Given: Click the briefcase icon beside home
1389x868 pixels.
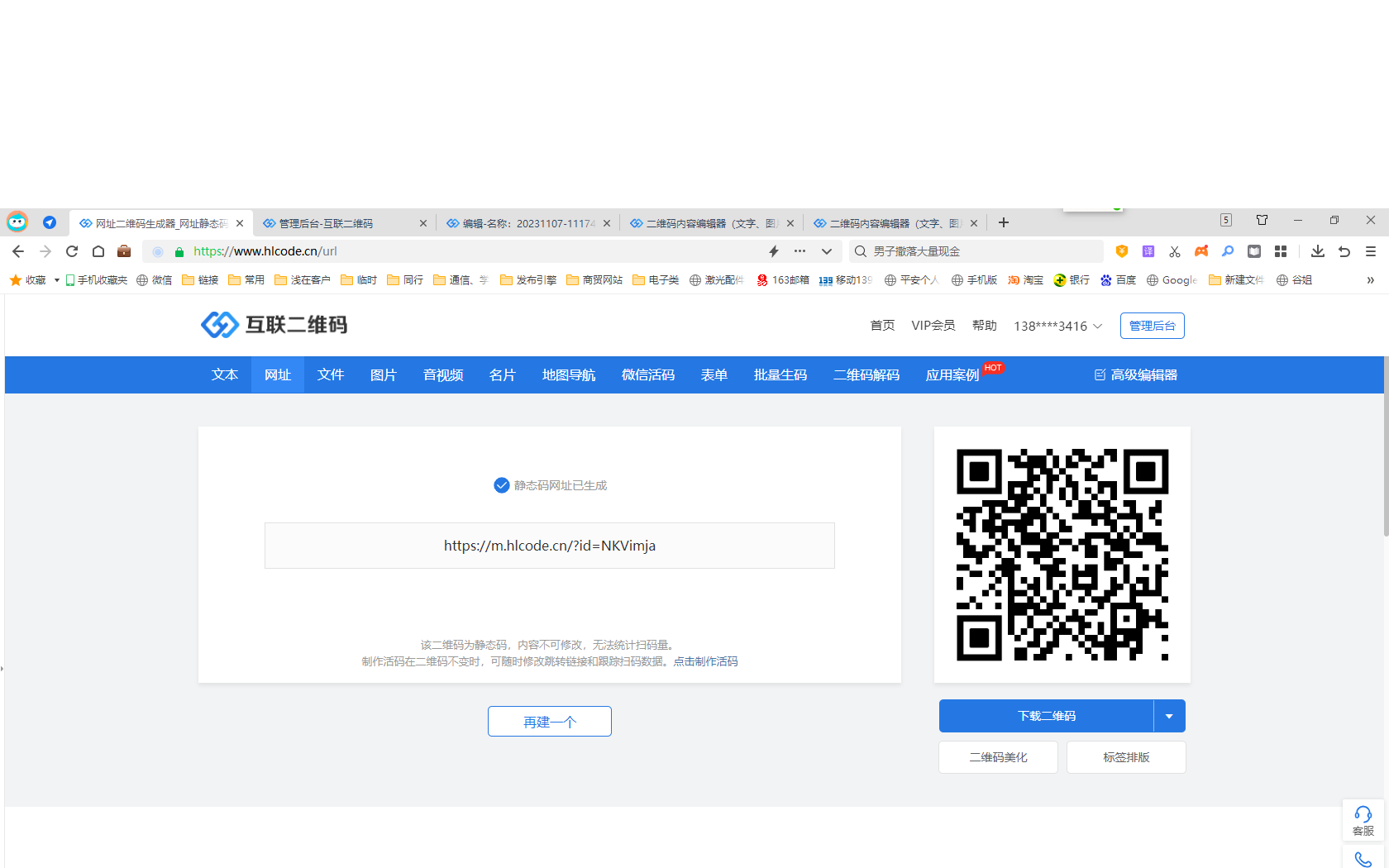Looking at the screenshot, I should tap(124, 251).
